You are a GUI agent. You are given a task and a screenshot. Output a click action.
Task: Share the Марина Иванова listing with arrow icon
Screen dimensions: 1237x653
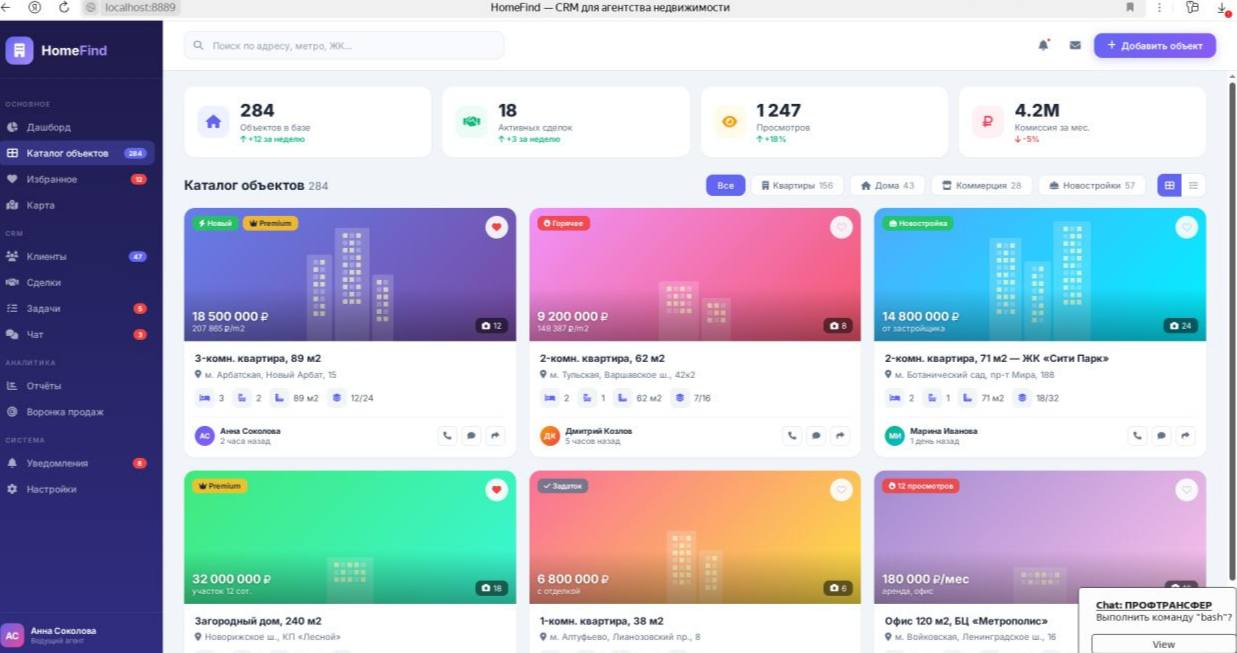point(1186,435)
